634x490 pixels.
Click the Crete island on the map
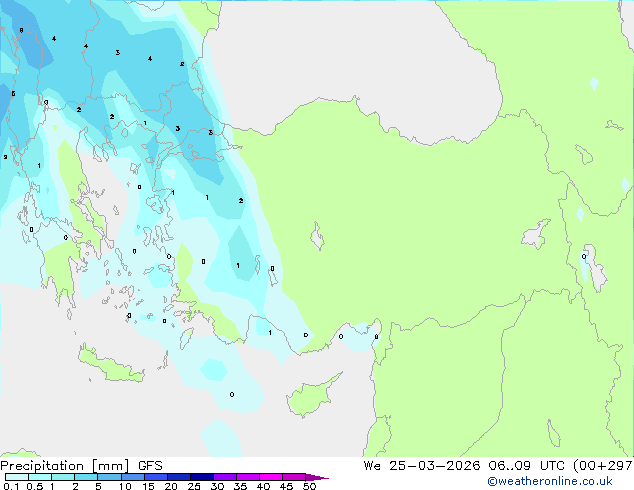click(x=111, y=365)
